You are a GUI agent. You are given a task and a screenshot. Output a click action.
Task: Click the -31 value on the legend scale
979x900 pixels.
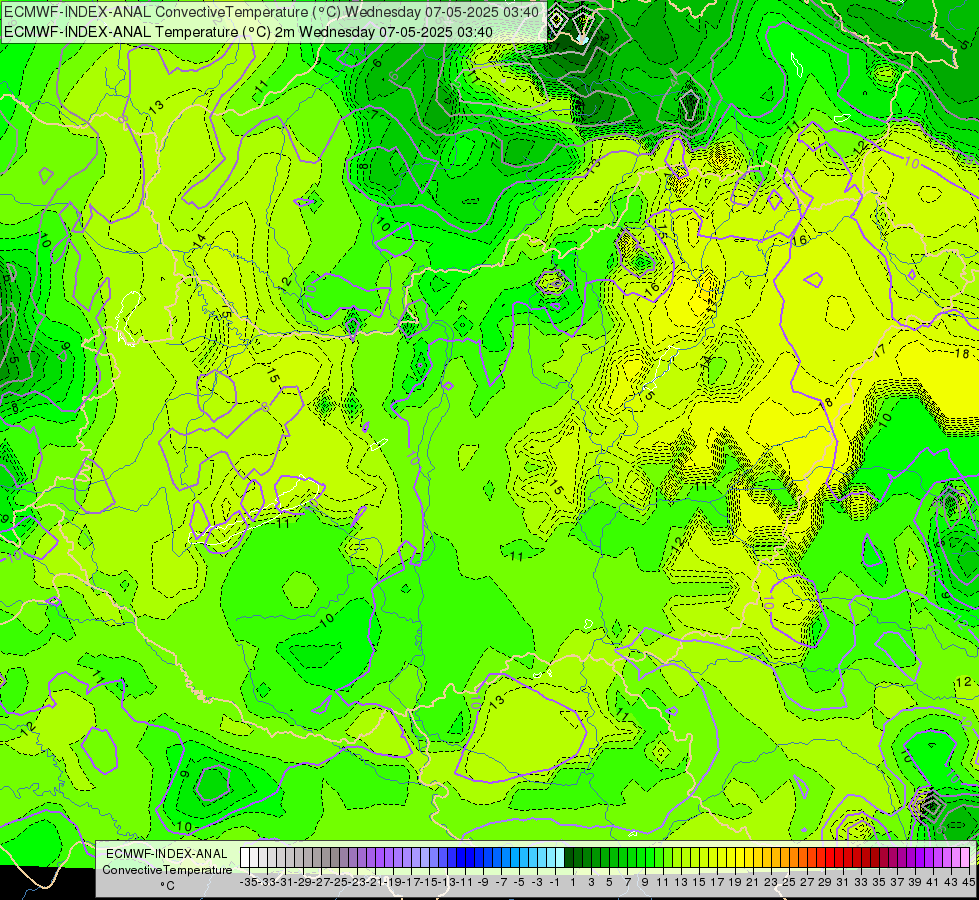pos(285,882)
